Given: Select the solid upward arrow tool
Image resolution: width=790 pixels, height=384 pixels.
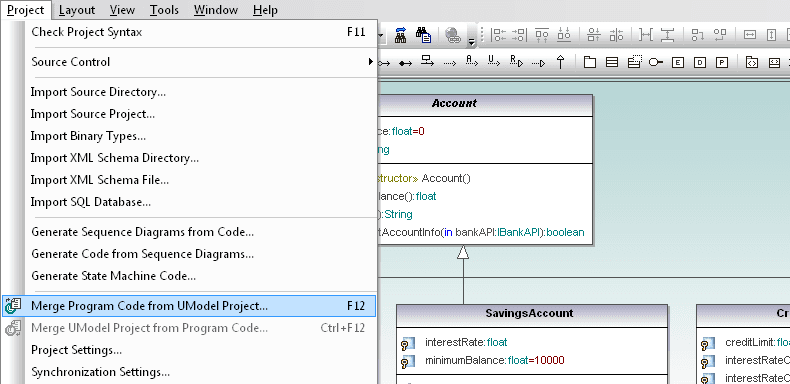Looking at the screenshot, I should [x=560, y=62].
